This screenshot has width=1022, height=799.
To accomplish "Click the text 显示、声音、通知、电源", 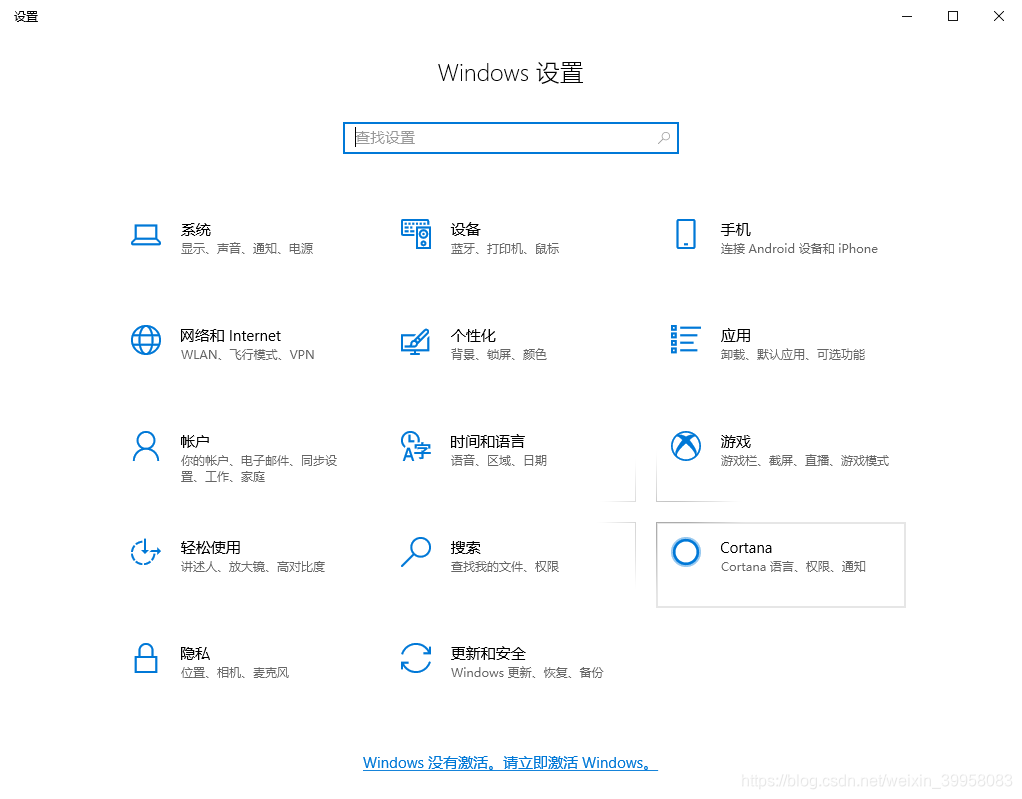I will point(247,248).
